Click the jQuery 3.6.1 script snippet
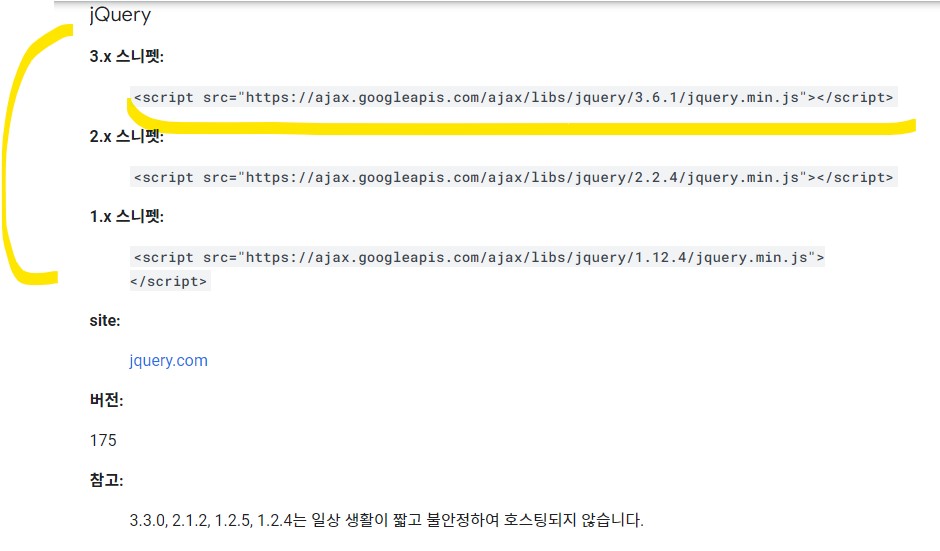Viewport: 940px width, 551px height. 514,97
